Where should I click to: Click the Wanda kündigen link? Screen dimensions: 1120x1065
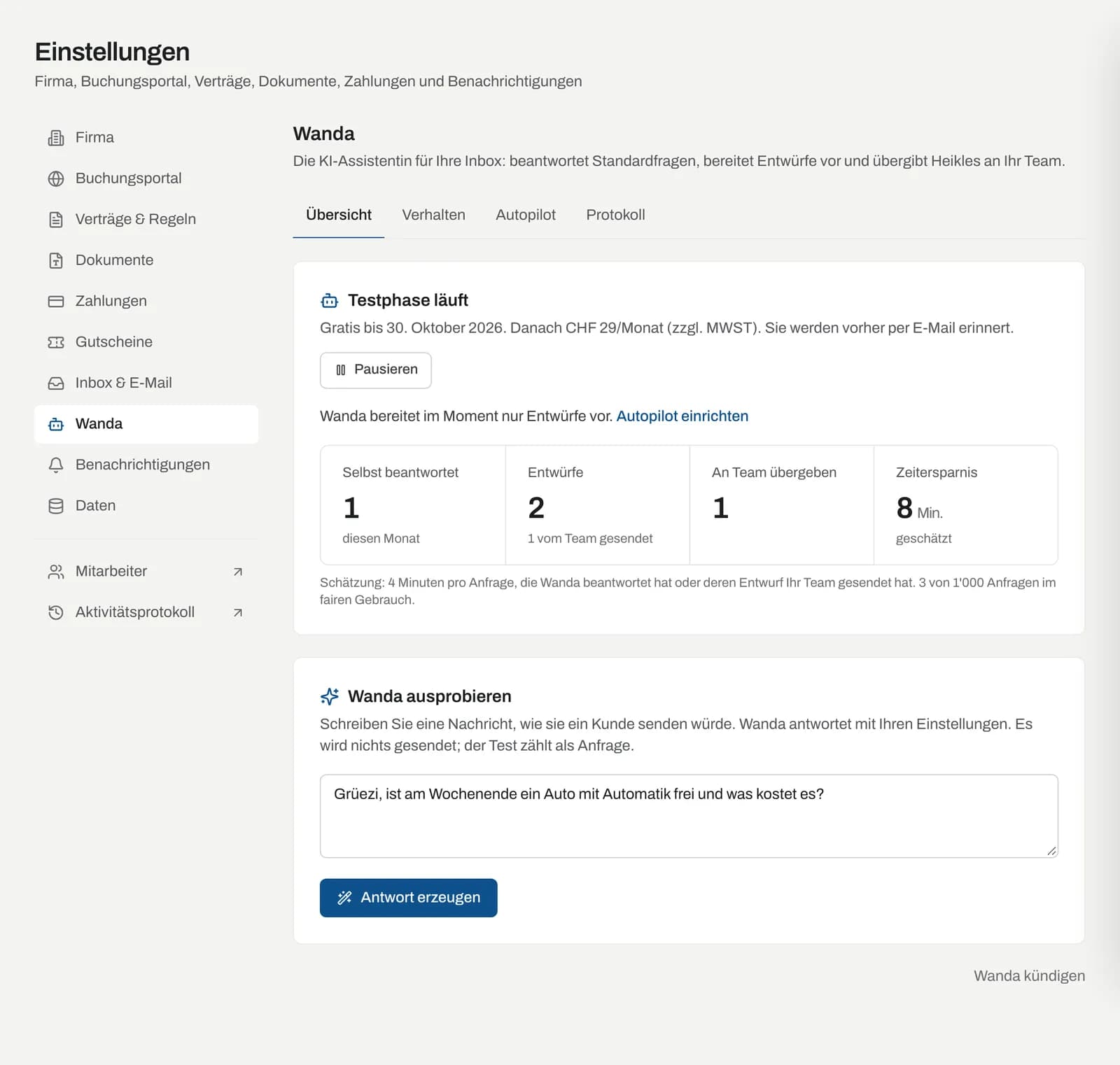point(1029,976)
